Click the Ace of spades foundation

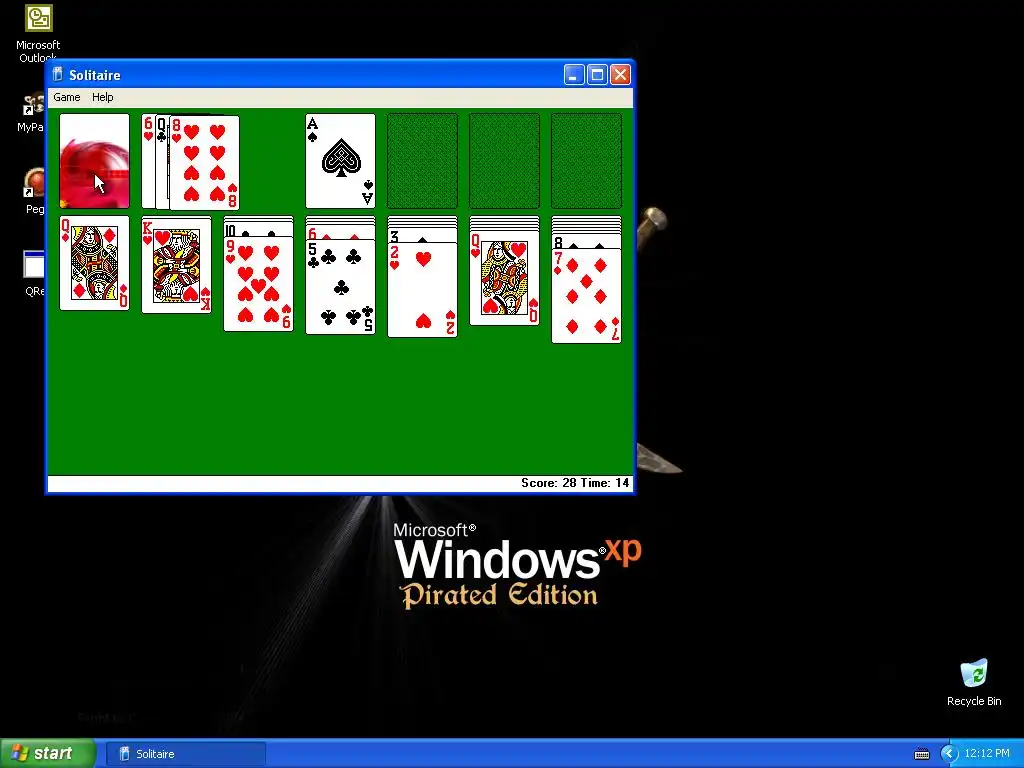tap(340, 161)
